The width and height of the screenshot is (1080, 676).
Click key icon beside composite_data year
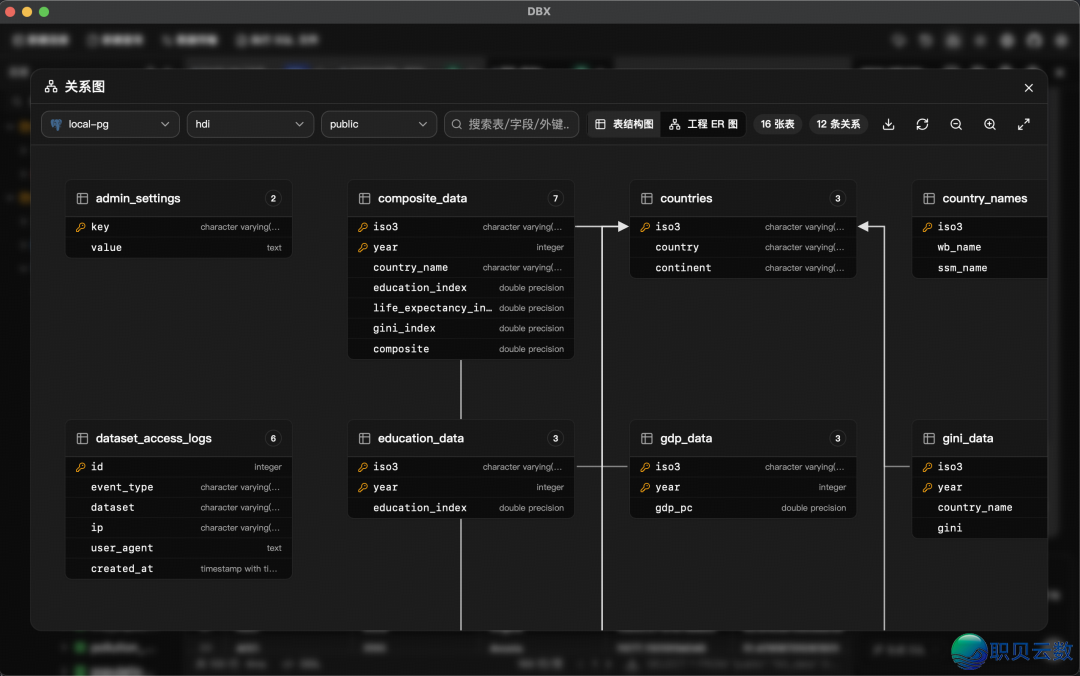pos(363,247)
